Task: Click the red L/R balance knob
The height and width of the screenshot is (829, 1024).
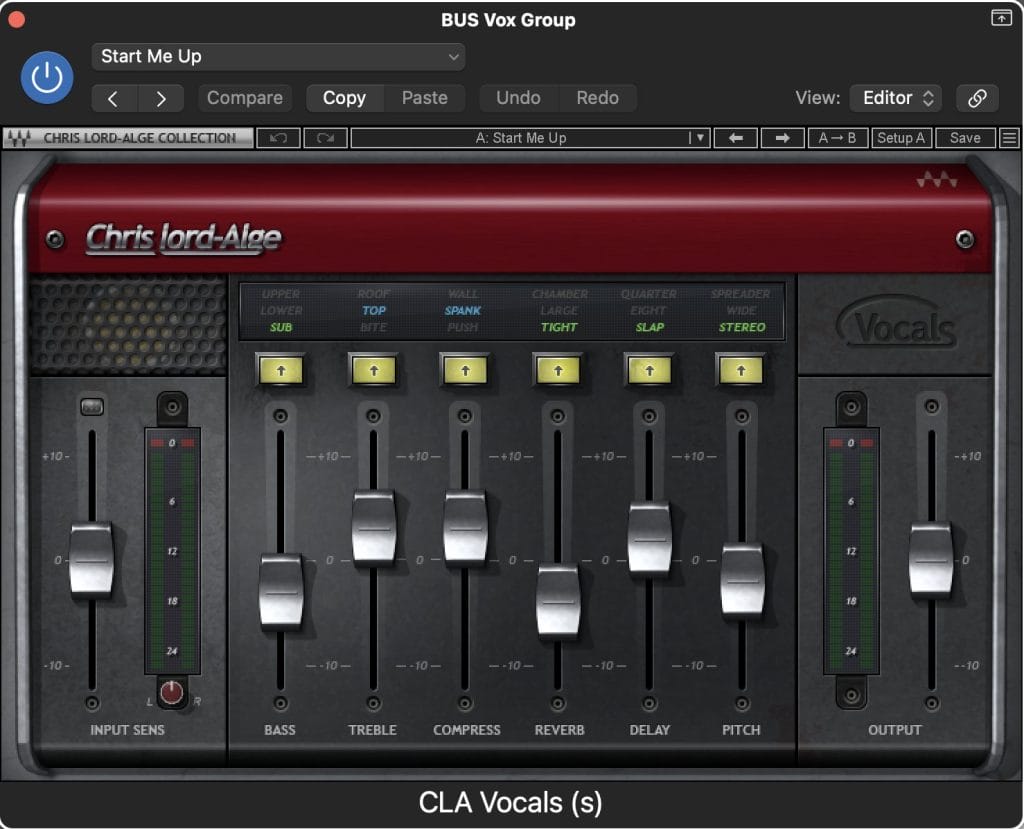Action: pyautogui.click(x=172, y=692)
